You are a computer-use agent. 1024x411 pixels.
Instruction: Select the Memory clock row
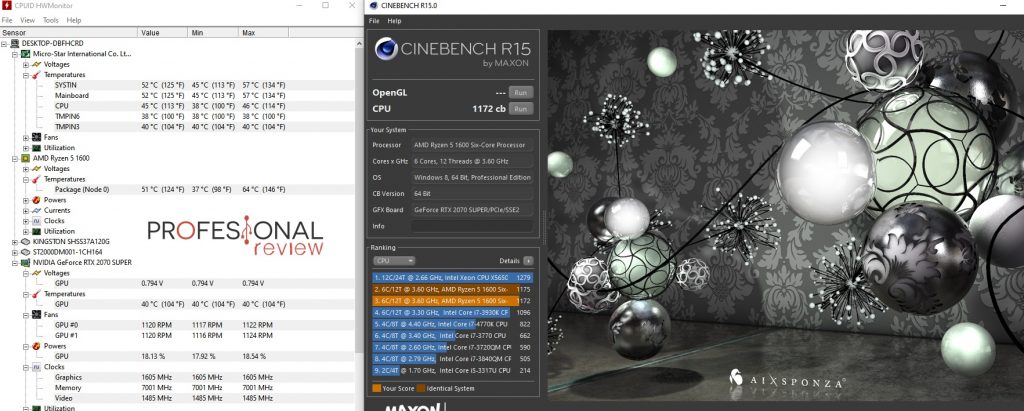pos(177,387)
